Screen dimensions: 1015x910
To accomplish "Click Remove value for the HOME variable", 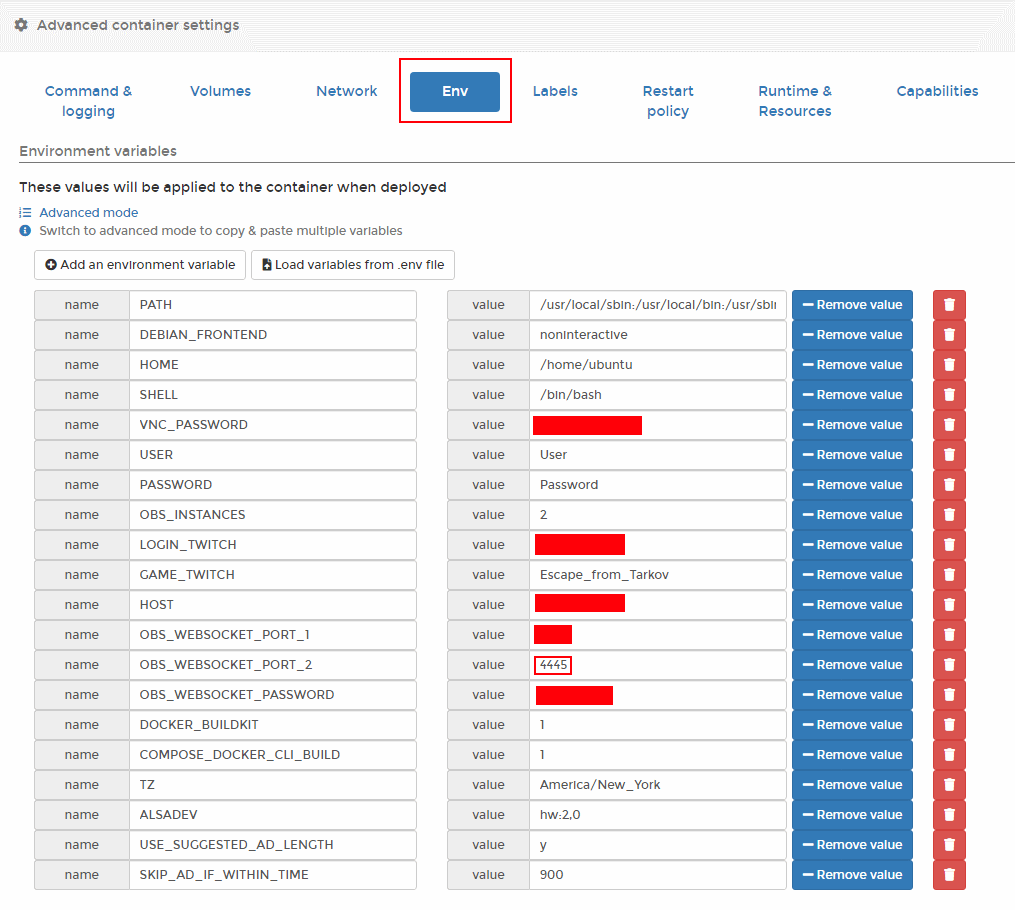I will pyautogui.click(x=852, y=365).
